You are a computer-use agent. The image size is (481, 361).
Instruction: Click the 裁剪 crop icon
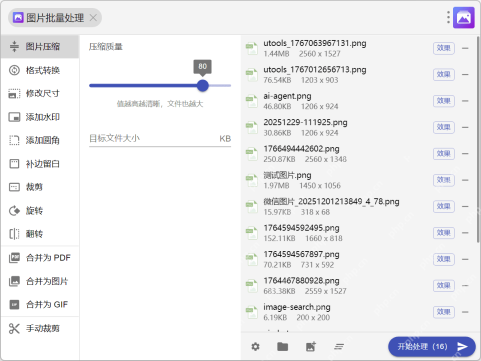tap(14, 187)
